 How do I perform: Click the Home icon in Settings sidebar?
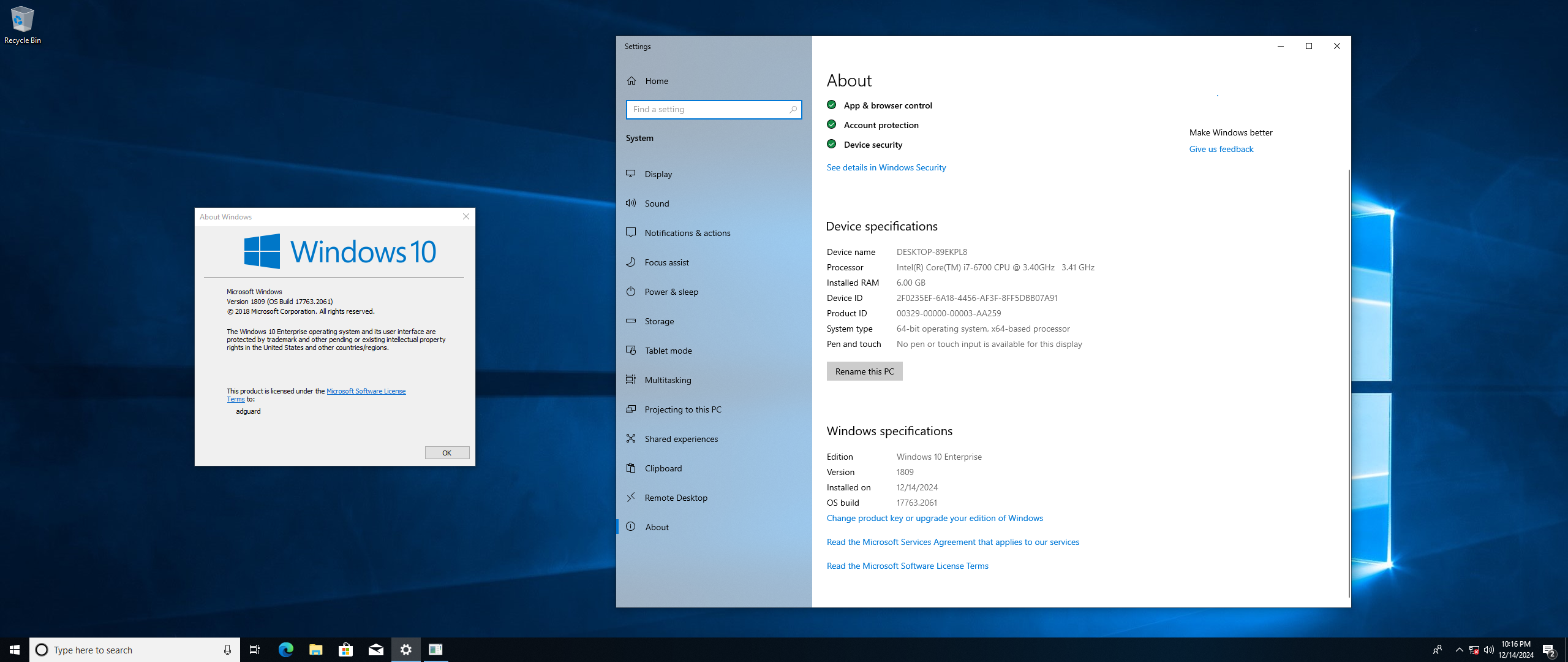[x=631, y=81]
